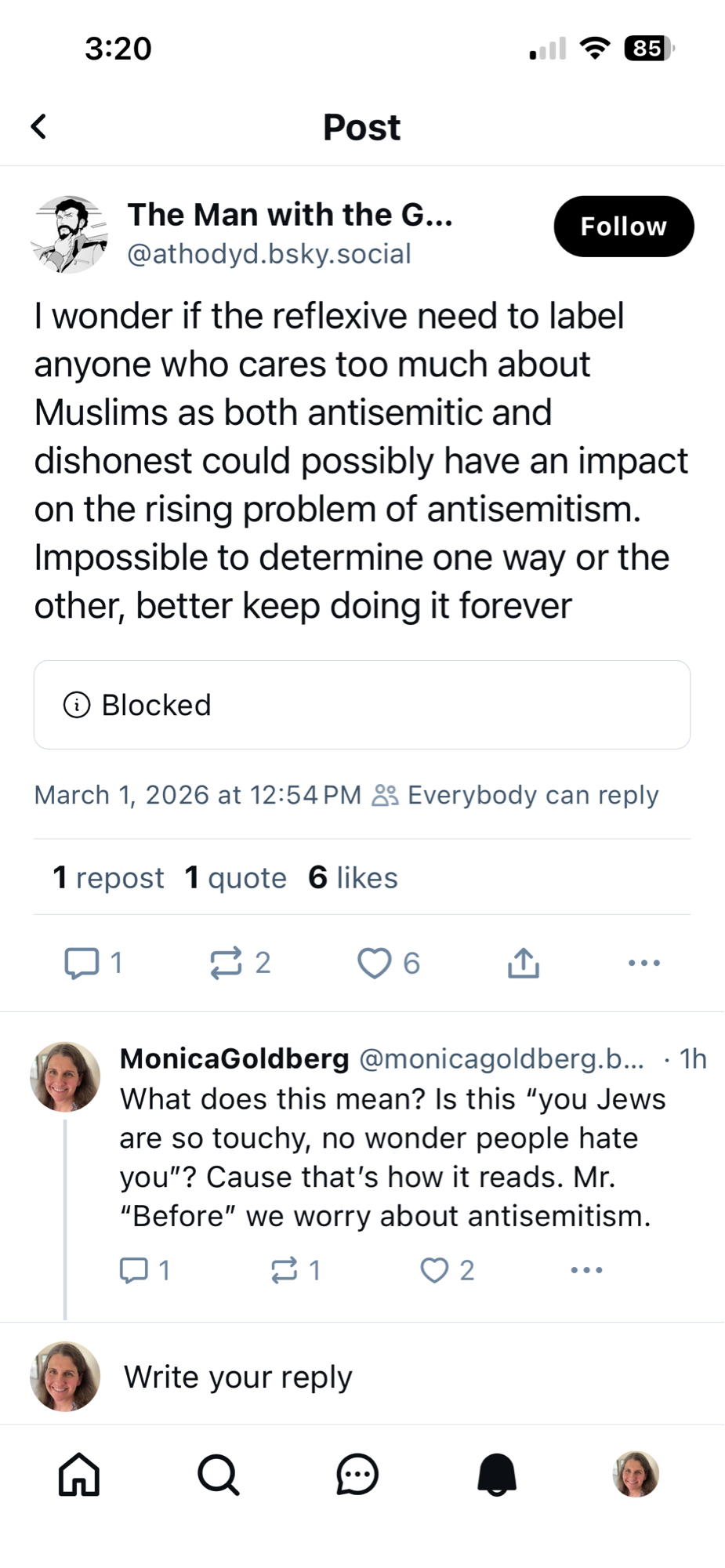
Task: Open the notifications bell
Action: pyautogui.click(x=497, y=1475)
